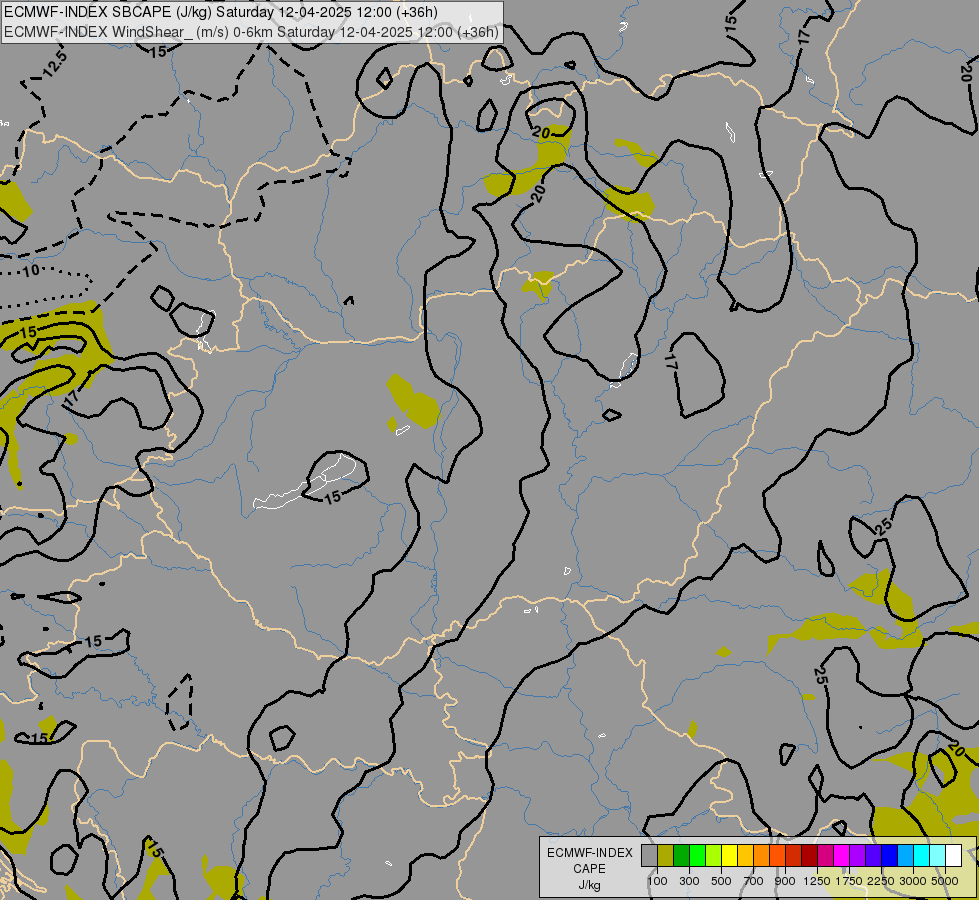
Task: Click the SBCAPE title line in header
Action: click(x=221, y=12)
